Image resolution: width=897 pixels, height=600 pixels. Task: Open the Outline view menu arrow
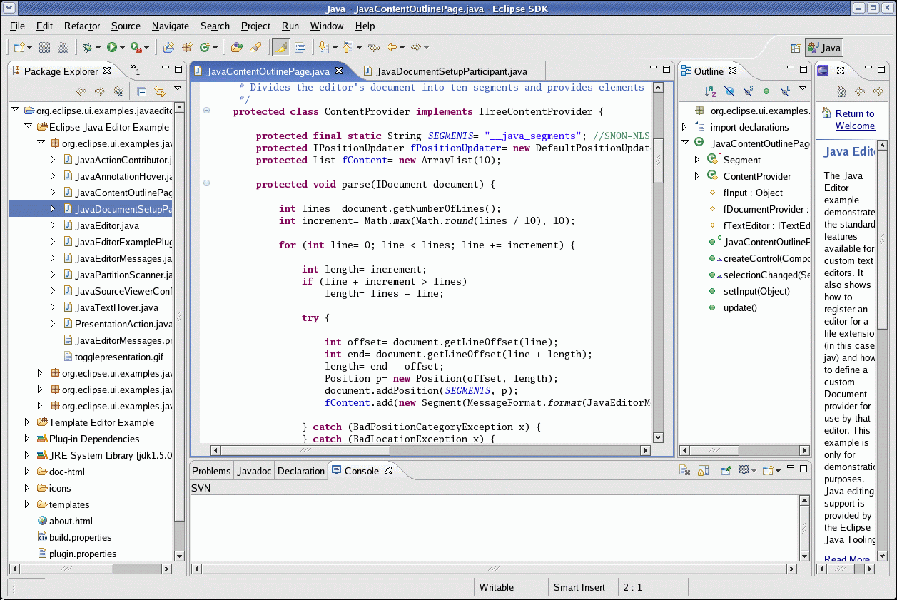(803, 89)
